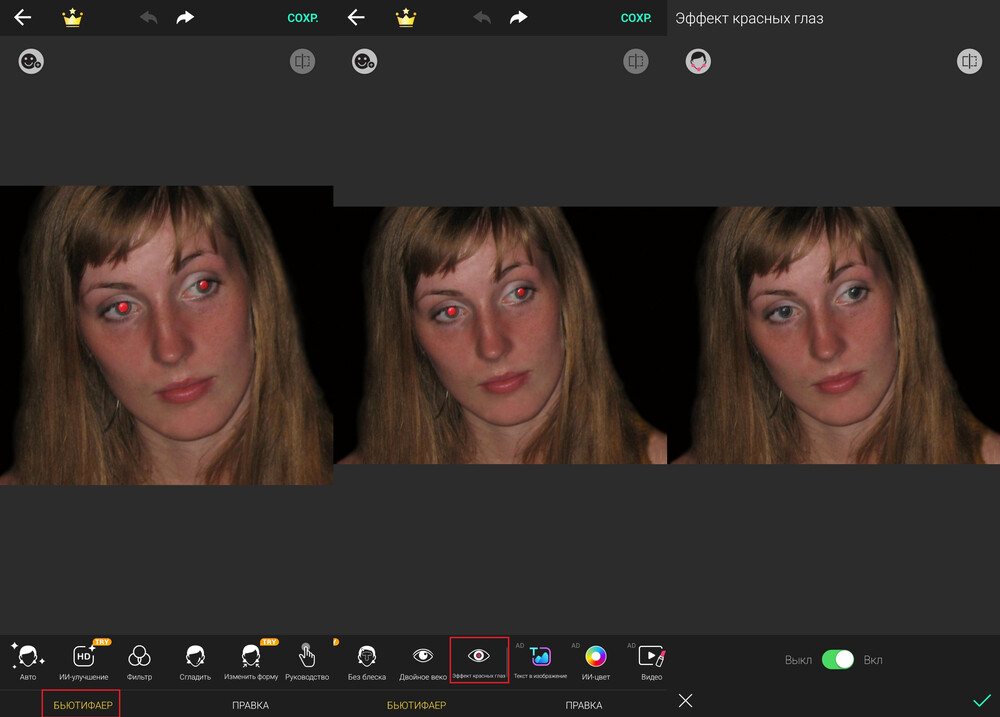Confirm changes with the green checkmark

[x=981, y=701]
